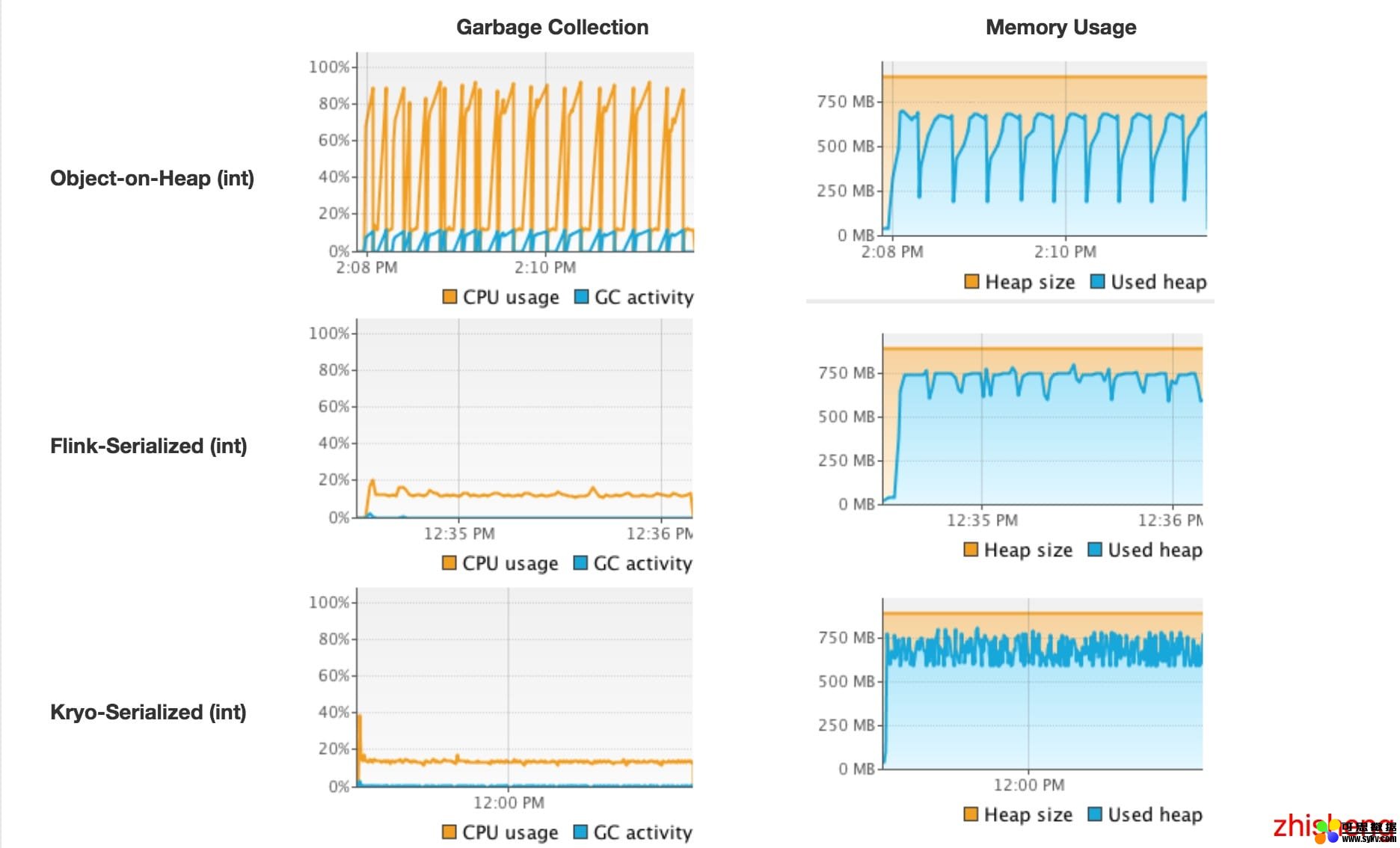Viewport: 1400px width, 848px height.
Task: Click the orange CPU usage swatch in Object-on-Heap legend
Action: coord(449,297)
